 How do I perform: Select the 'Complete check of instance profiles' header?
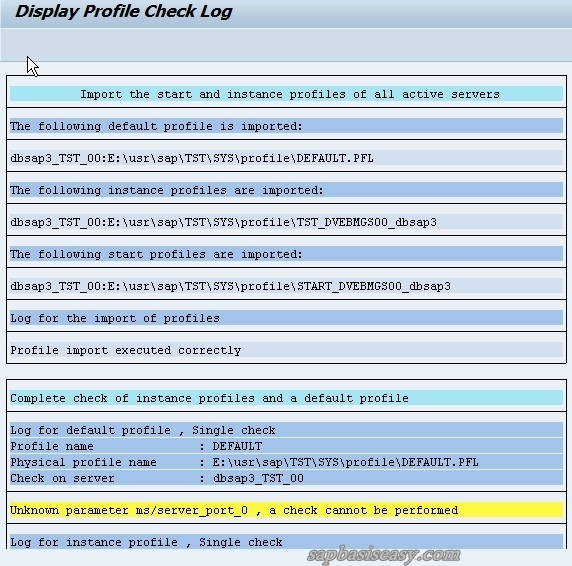286,398
